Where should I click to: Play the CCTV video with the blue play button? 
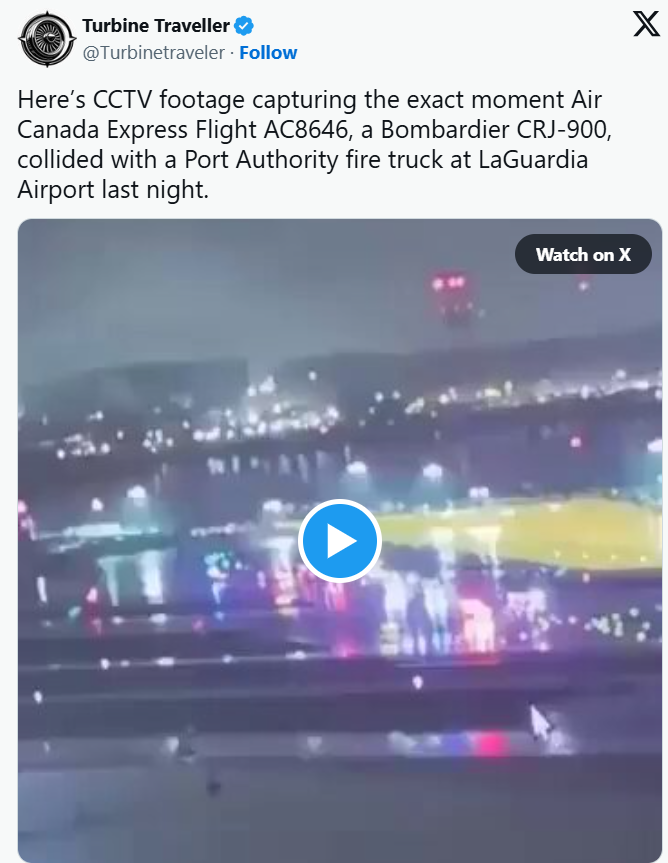click(x=340, y=540)
